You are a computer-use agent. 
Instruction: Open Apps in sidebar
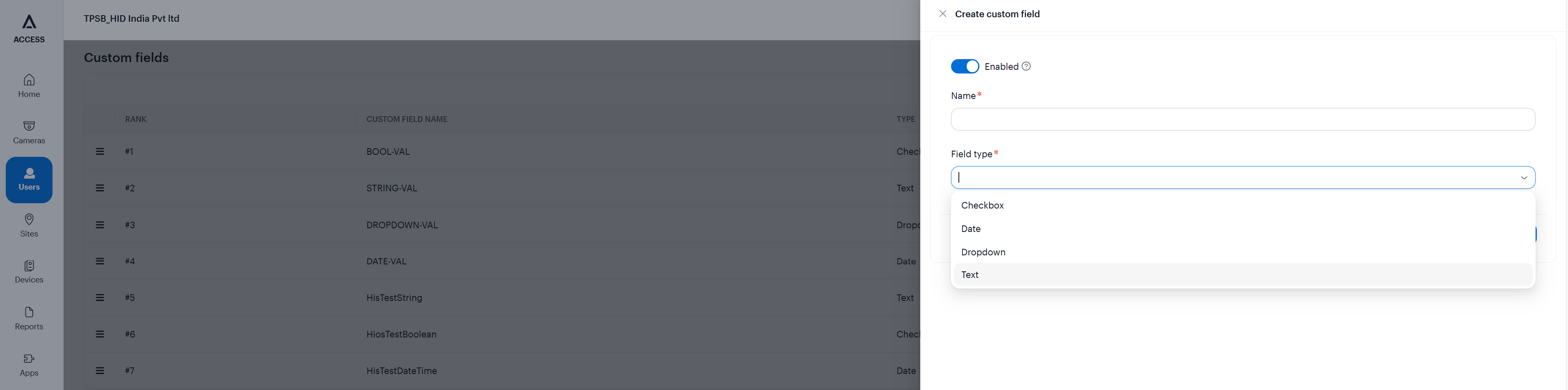tap(29, 365)
